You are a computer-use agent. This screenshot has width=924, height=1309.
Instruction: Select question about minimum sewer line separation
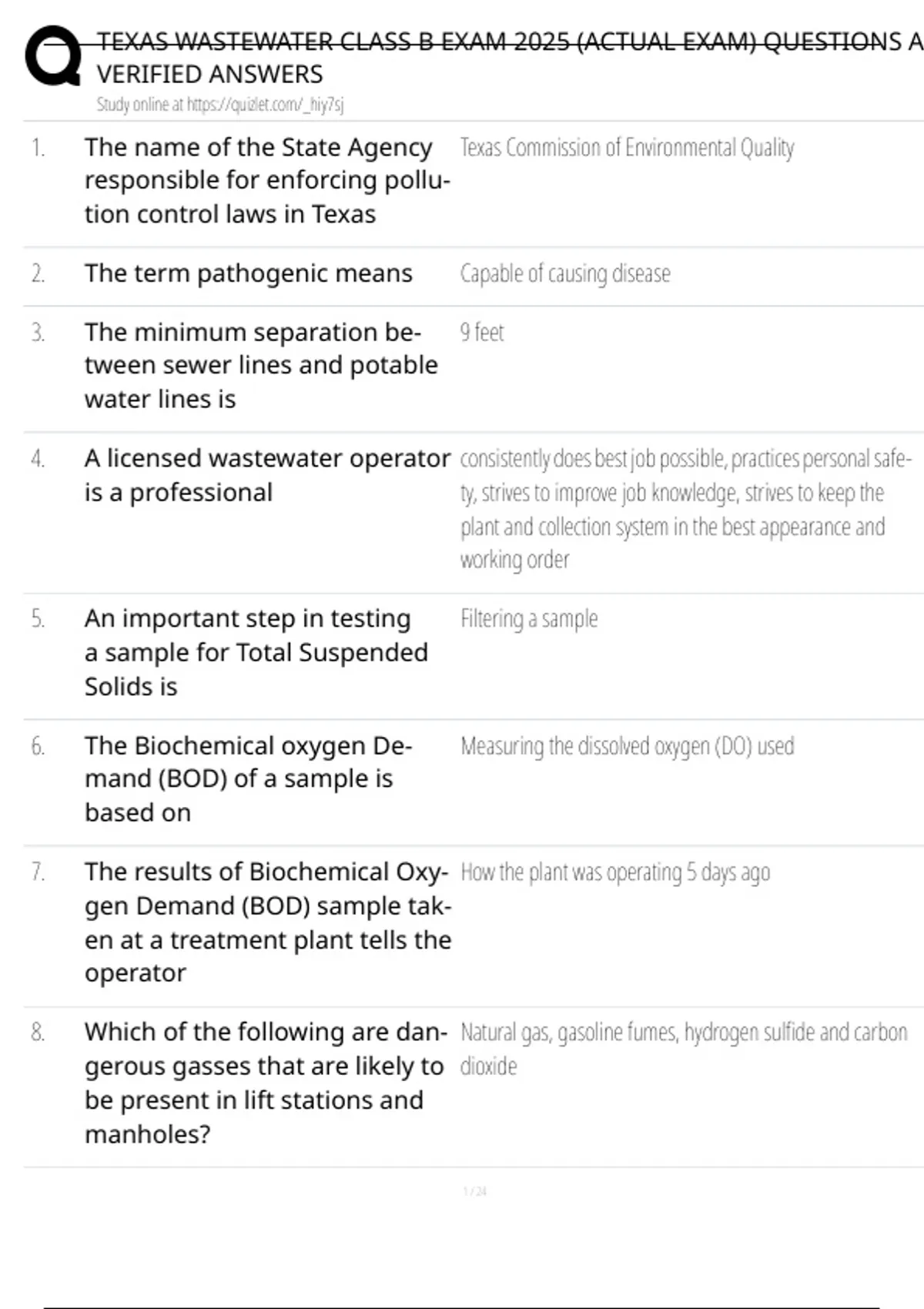[x=260, y=366]
